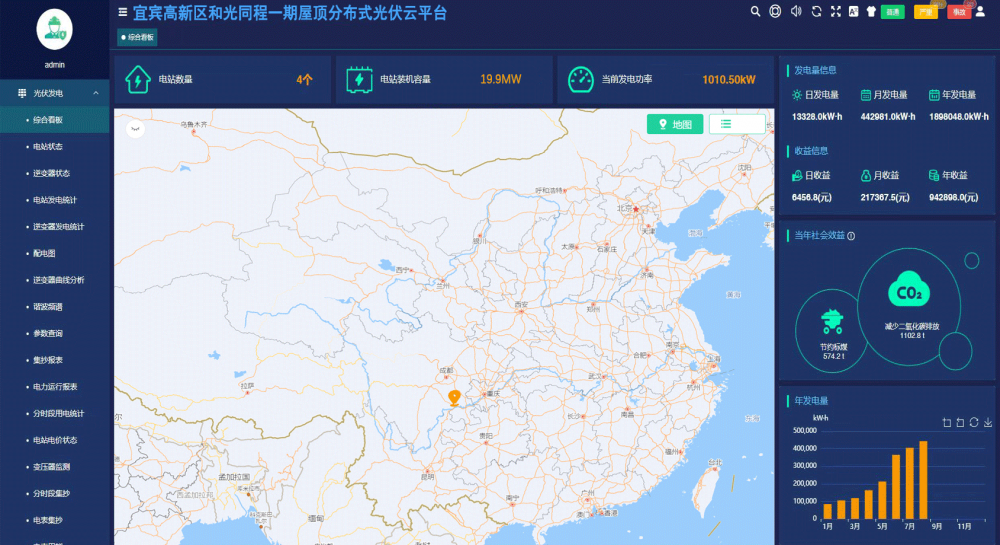This screenshot has height=545, width=1000.
Task: Show 当年社会效益 info tooltip icon
Action: tap(851, 236)
